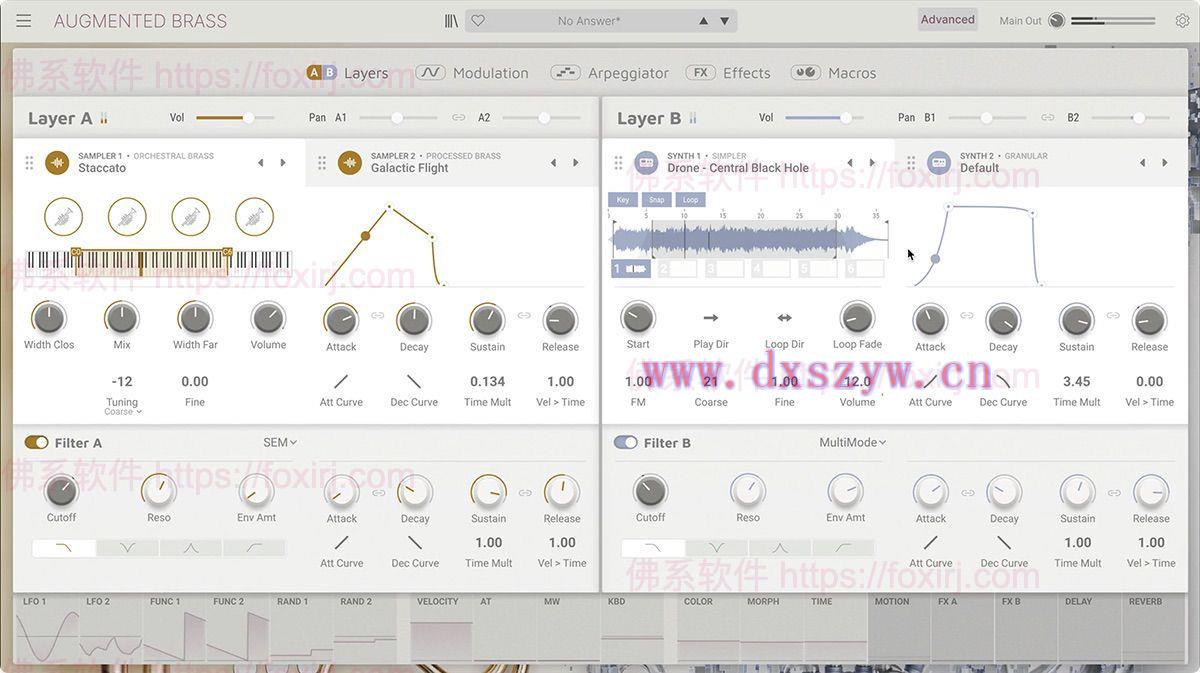Select Filter A notch shape
The image size is (1200, 673).
tap(127, 548)
